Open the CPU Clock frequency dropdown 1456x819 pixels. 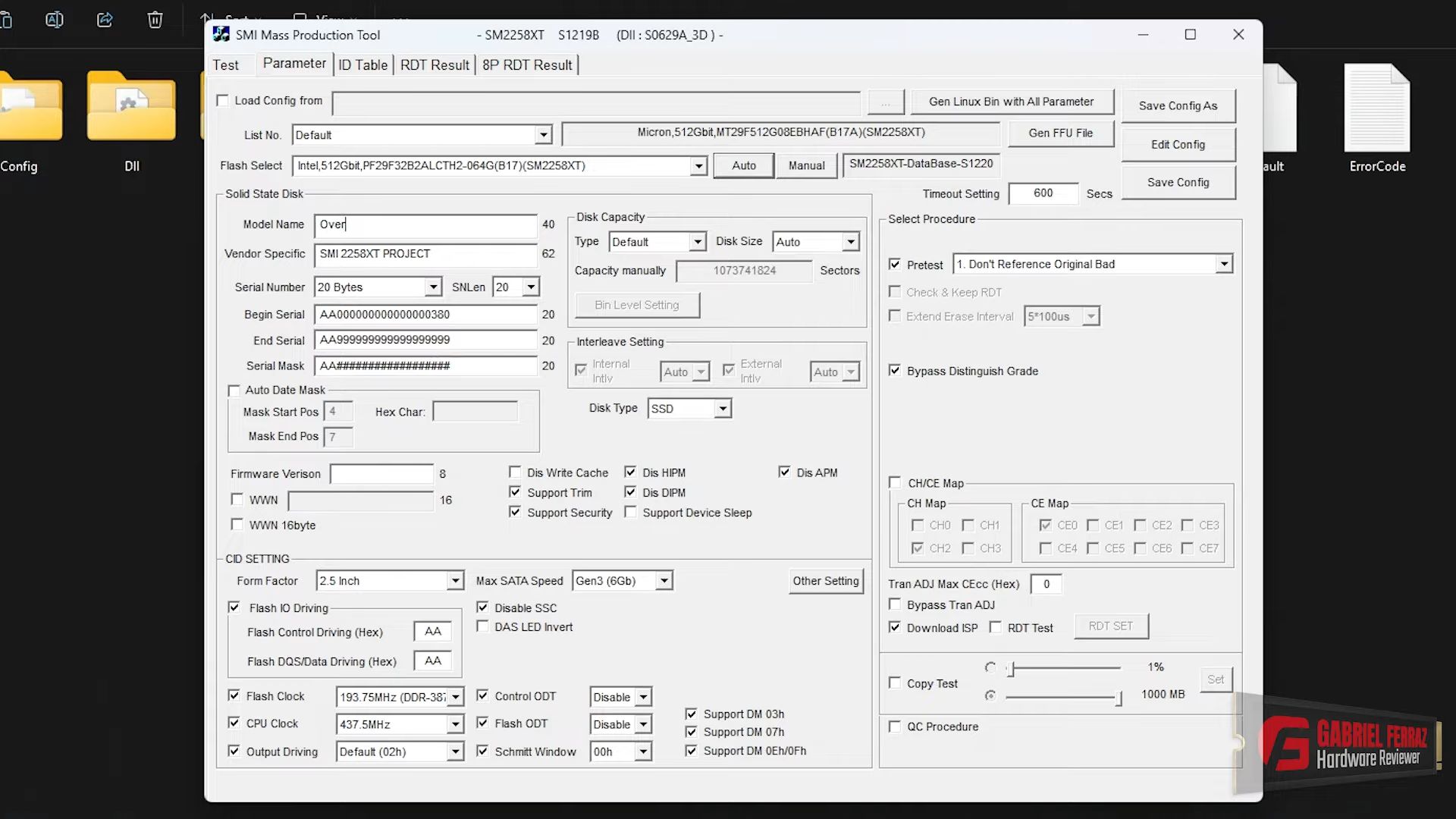coord(455,724)
